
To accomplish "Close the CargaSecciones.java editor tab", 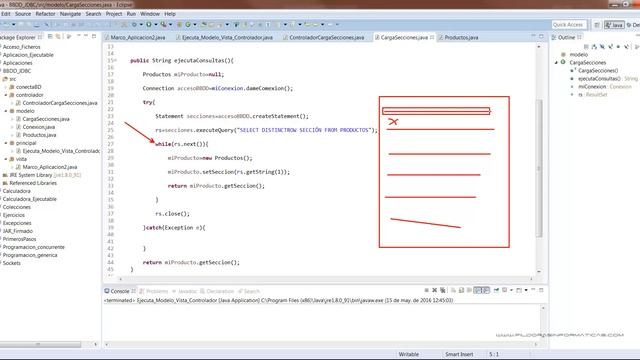I will [x=432, y=37].
